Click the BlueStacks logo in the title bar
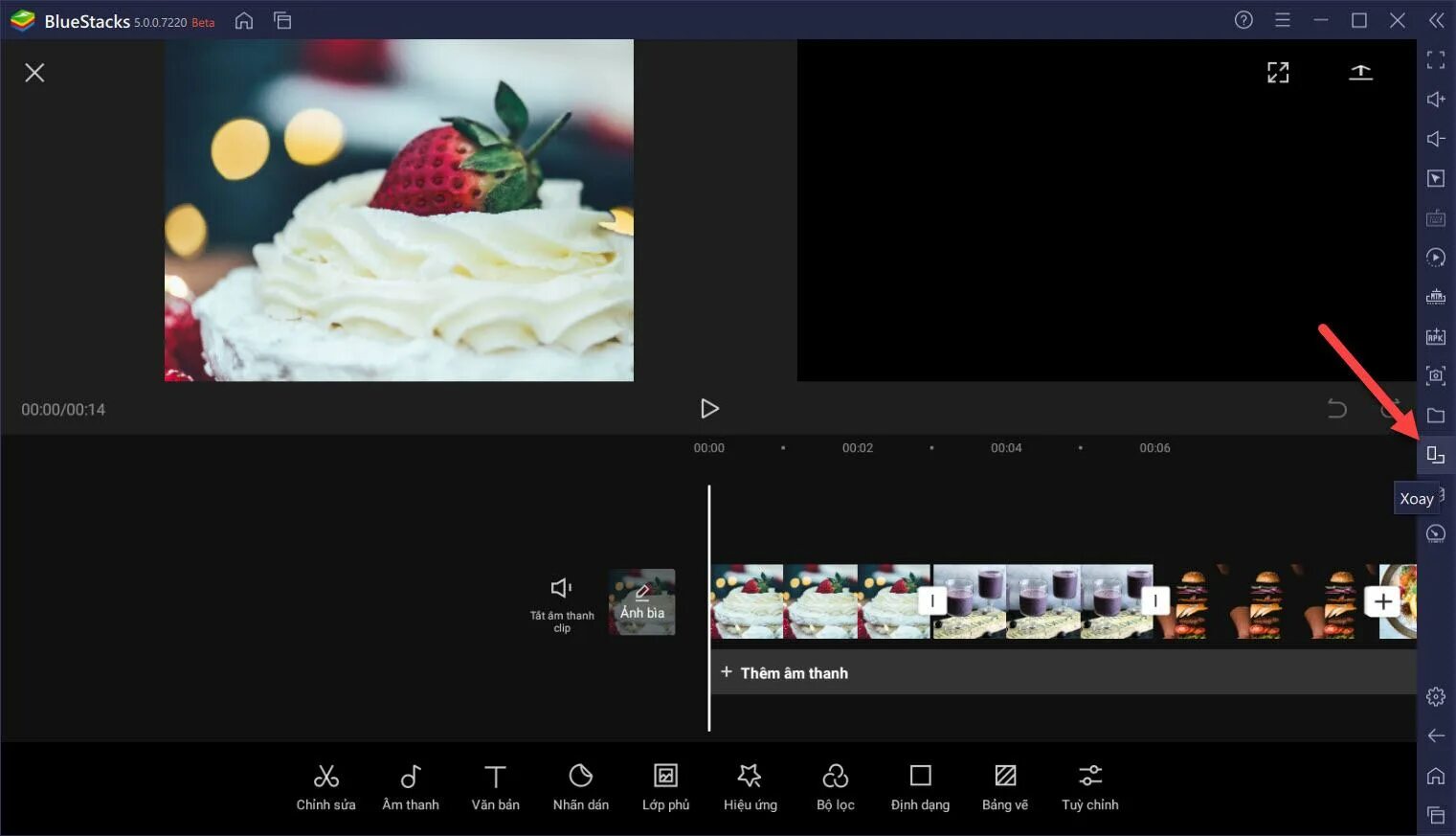 point(22,20)
